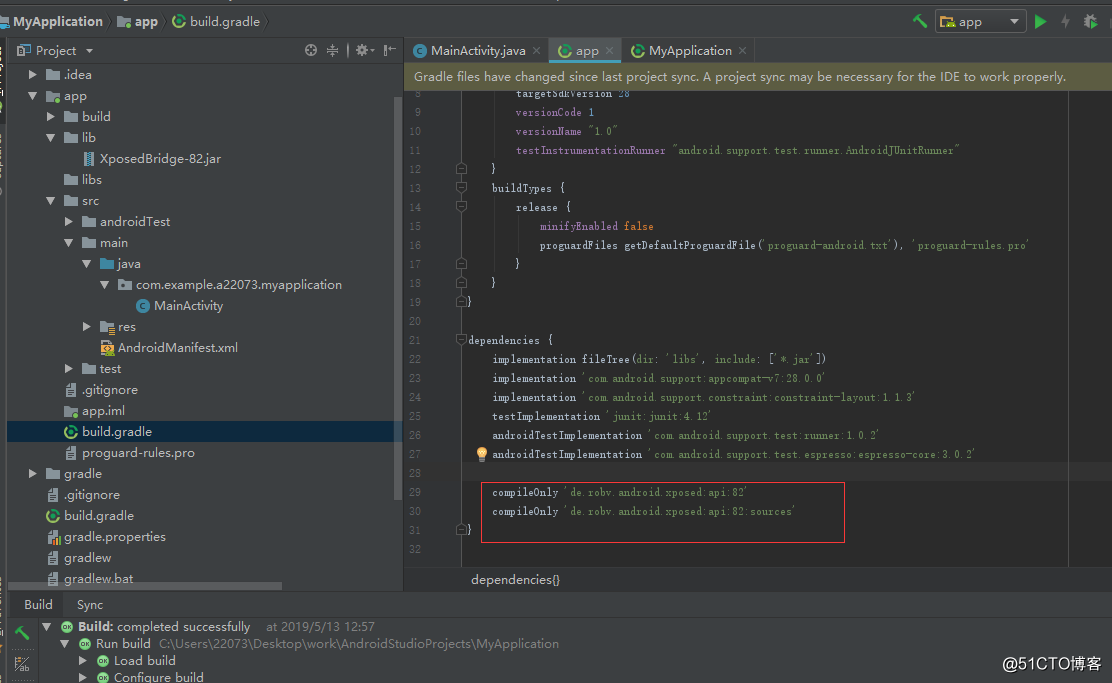Open the Build tab in bottom panel
Screen dimensions: 1112x683
tap(38, 604)
